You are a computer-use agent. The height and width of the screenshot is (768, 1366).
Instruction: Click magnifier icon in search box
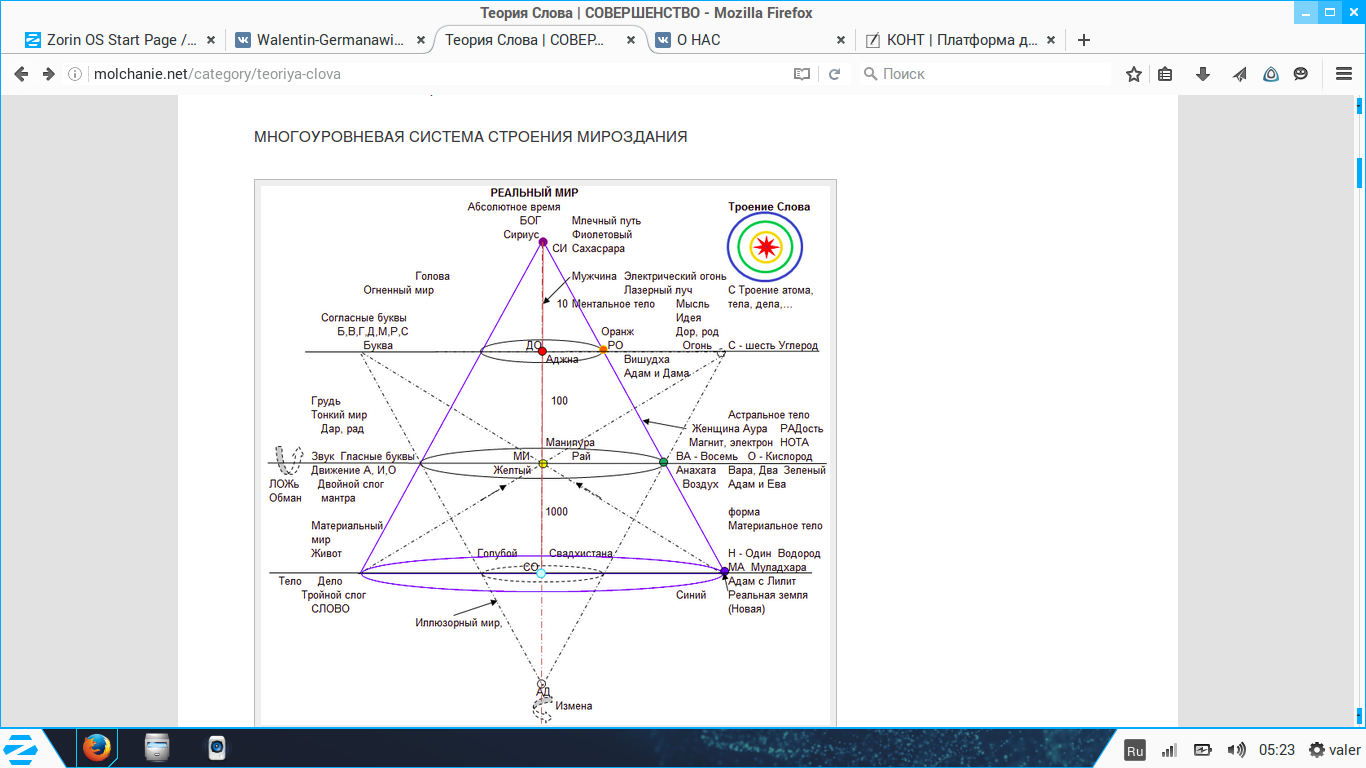(870, 74)
